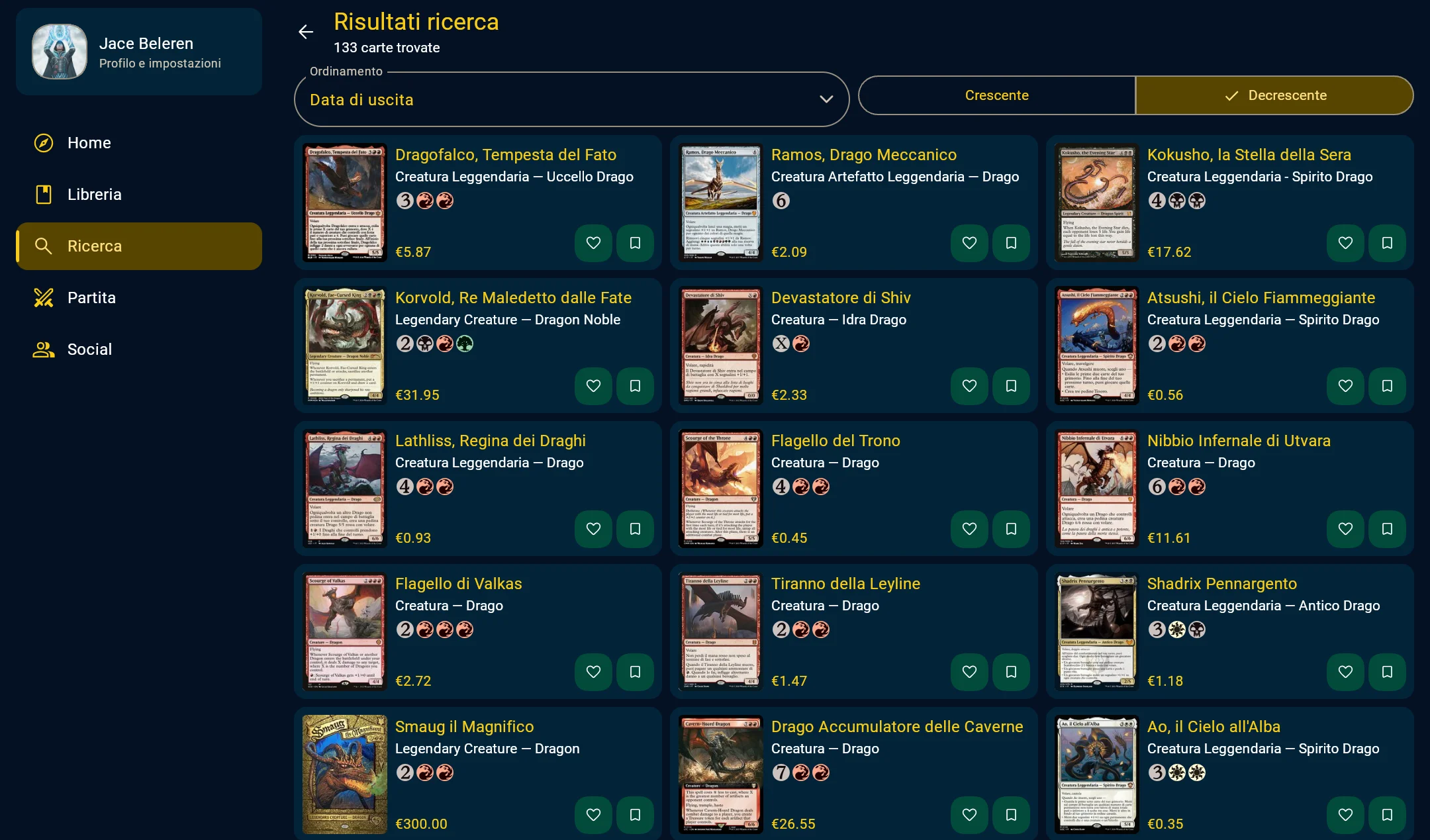Bookmark Smaug il Magnifico card

tap(635, 815)
